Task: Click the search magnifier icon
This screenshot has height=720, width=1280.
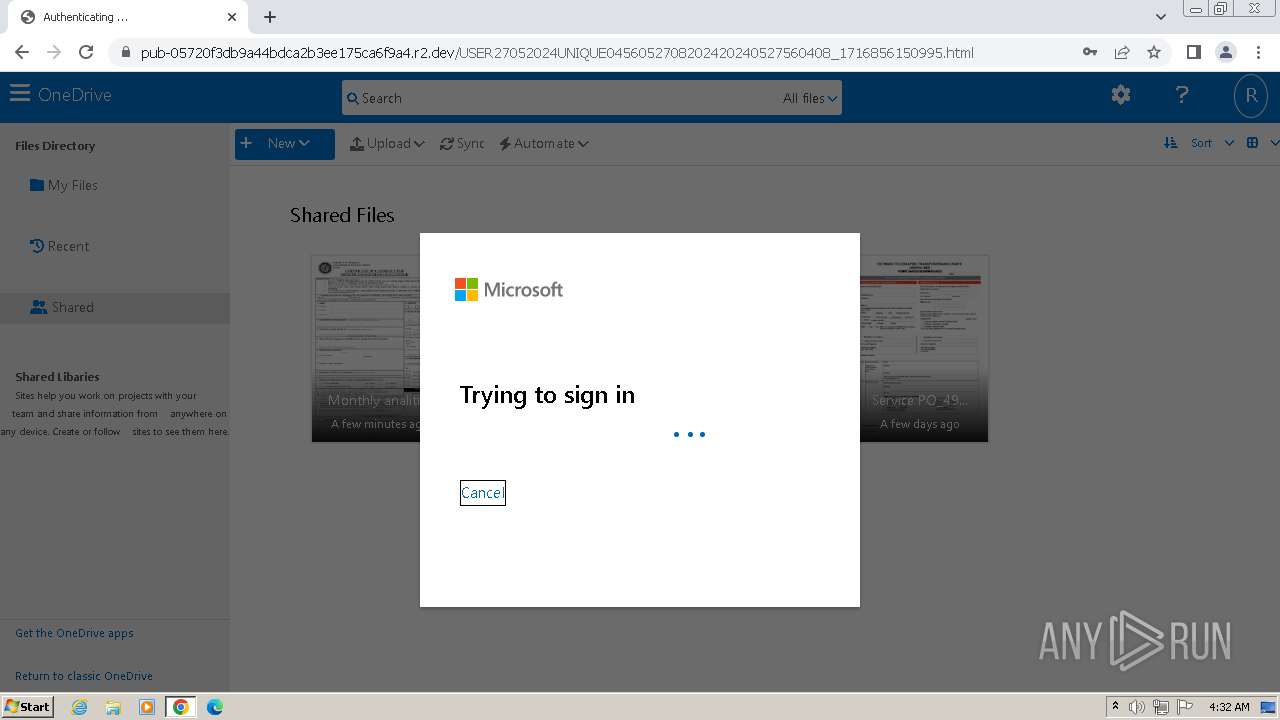Action: pos(353,98)
